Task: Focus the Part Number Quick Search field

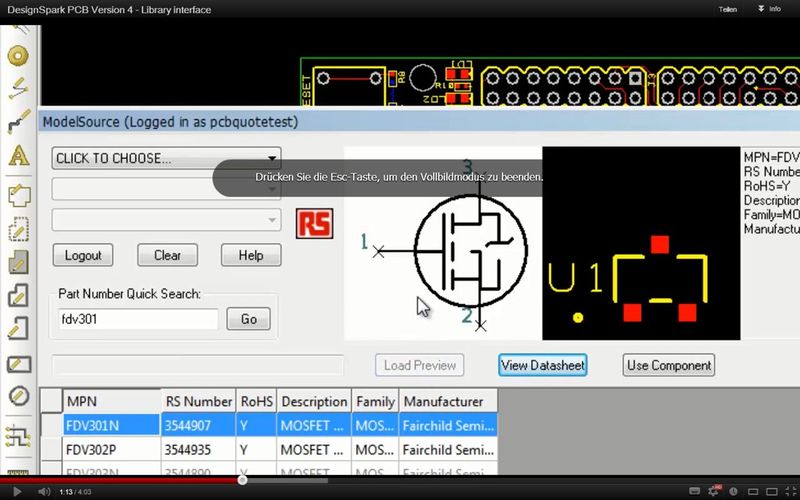Action: (138, 319)
